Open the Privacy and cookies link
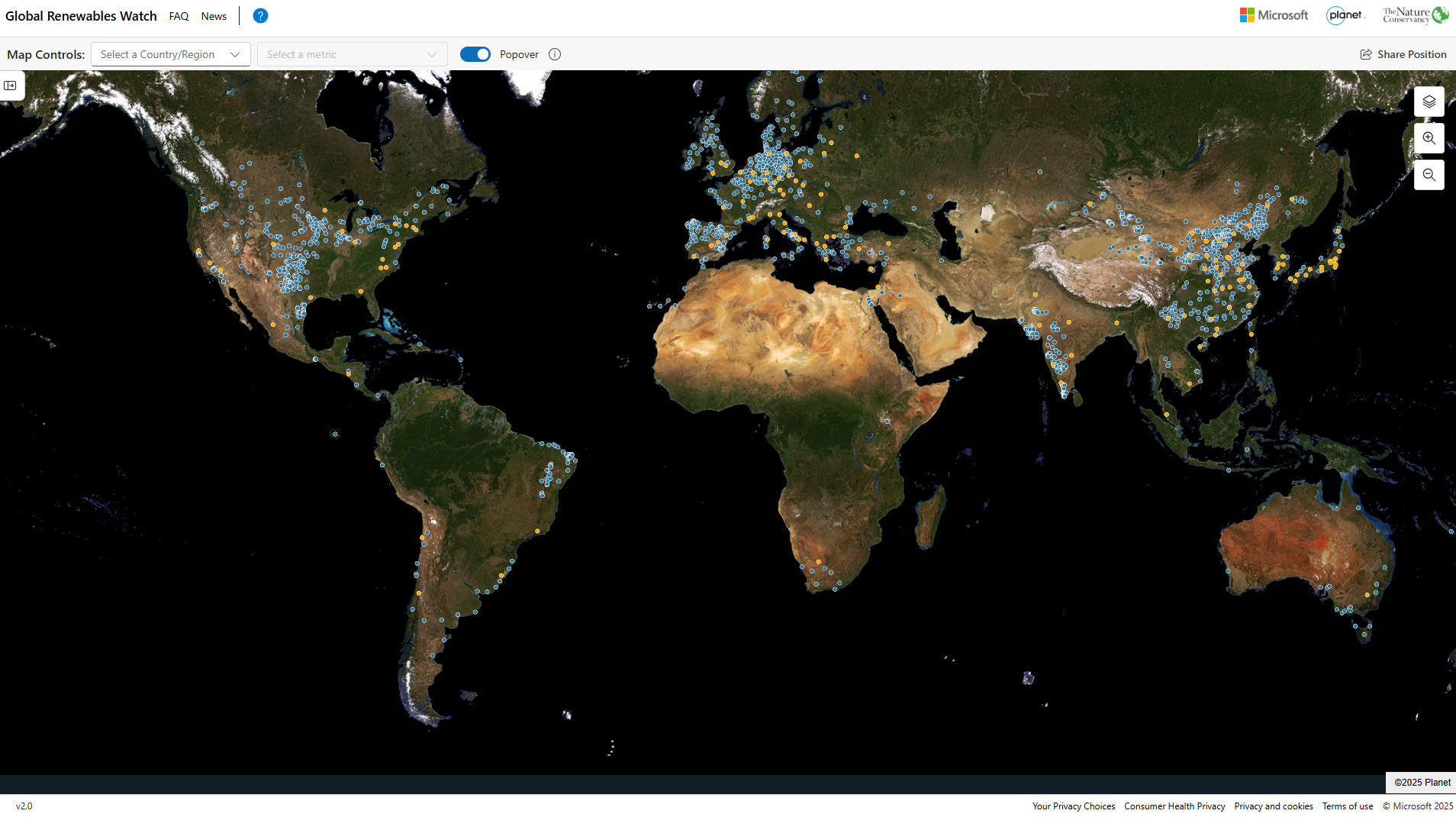Image resolution: width=1456 pixels, height=817 pixels. [1274, 806]
